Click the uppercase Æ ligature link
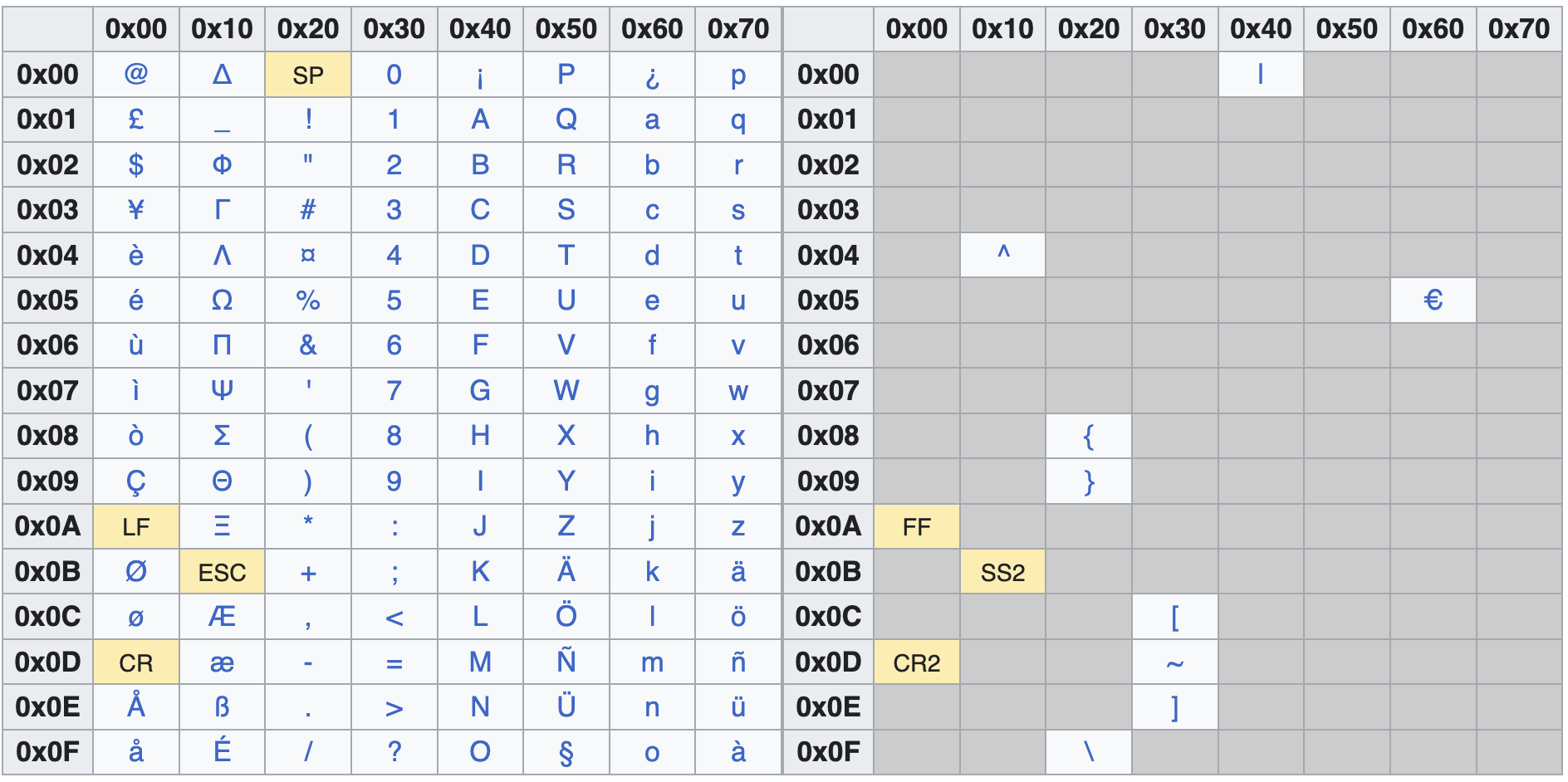1568x782 pixels. coord(222,617)
